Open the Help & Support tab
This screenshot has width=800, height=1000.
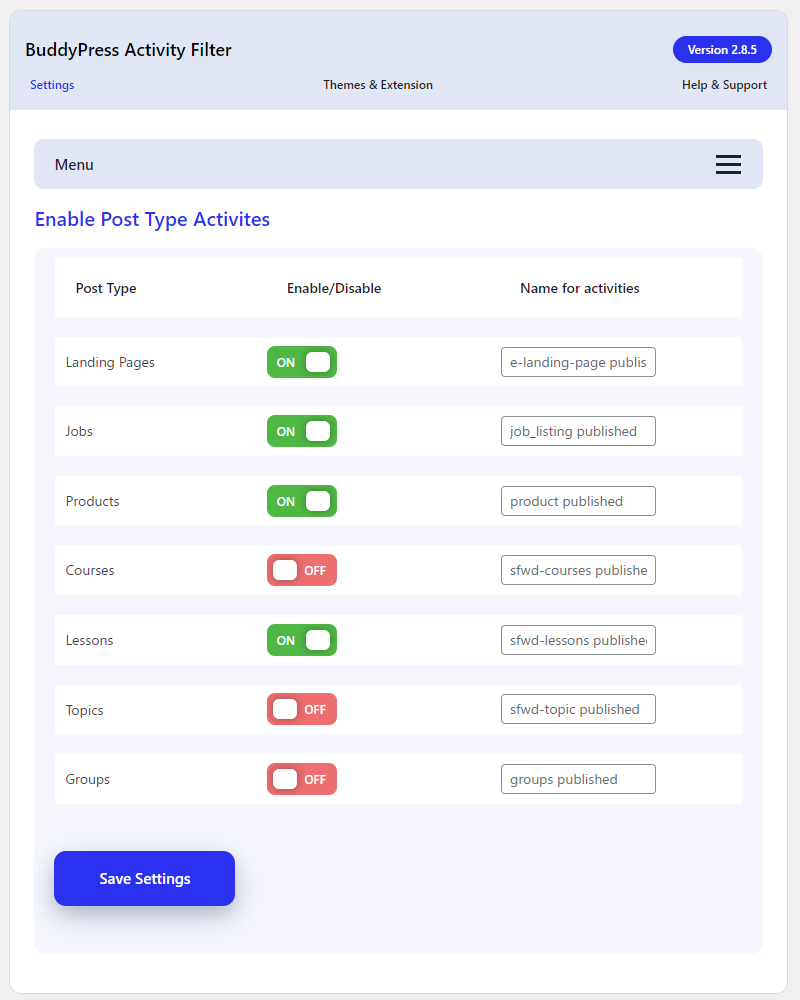724,85
